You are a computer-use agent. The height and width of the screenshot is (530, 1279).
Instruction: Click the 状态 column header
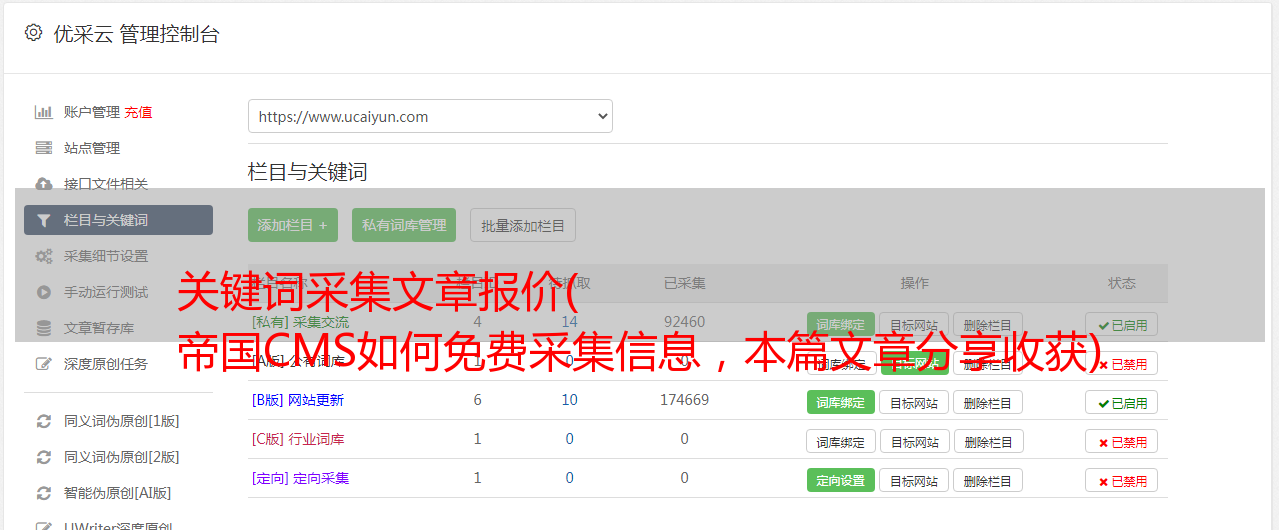coord(1122,283)
